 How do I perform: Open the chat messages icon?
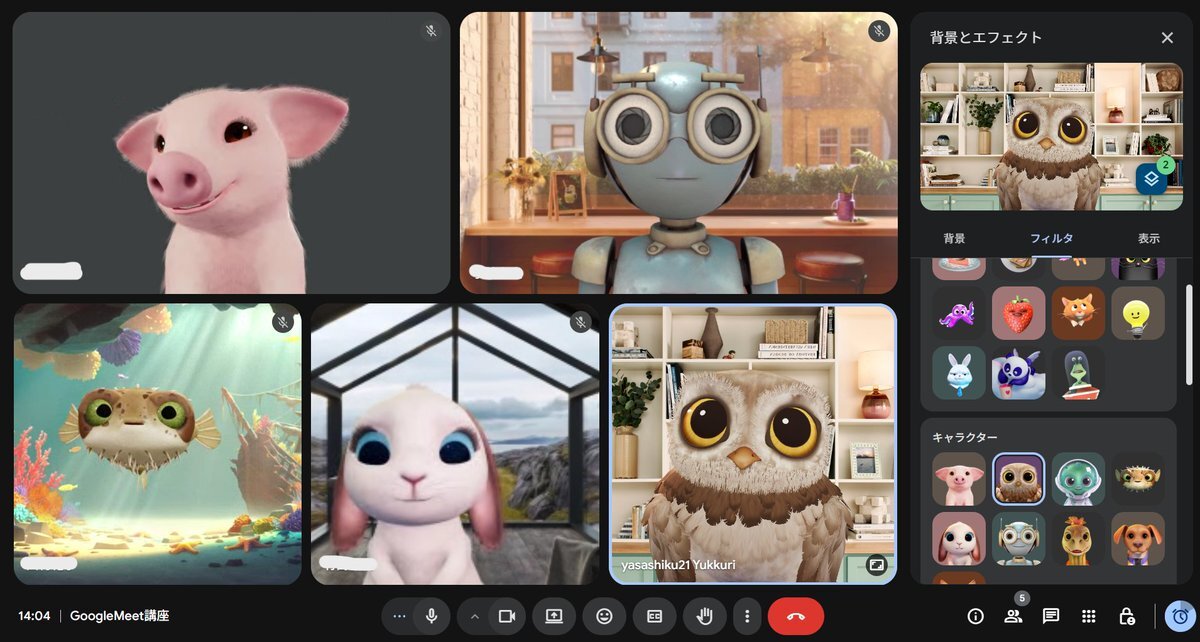(1051, 616)
